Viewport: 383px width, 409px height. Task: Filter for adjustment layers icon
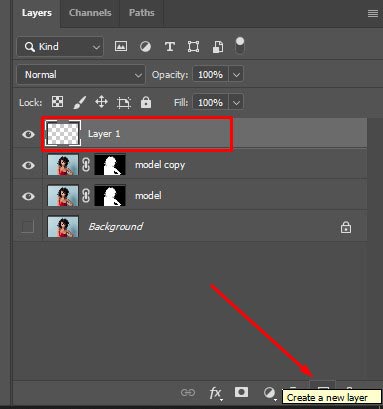(145, 47)
